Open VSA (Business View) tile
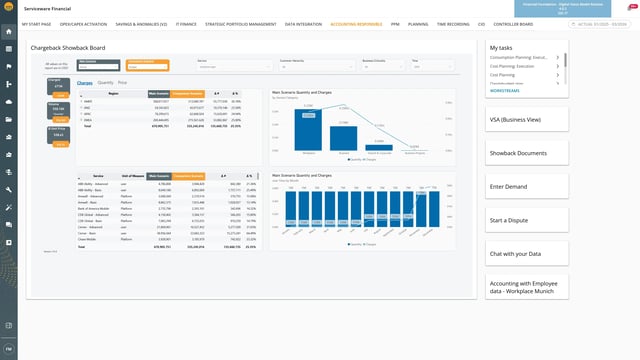This screenshot has width=640, height=360. (x=527, y=120)
